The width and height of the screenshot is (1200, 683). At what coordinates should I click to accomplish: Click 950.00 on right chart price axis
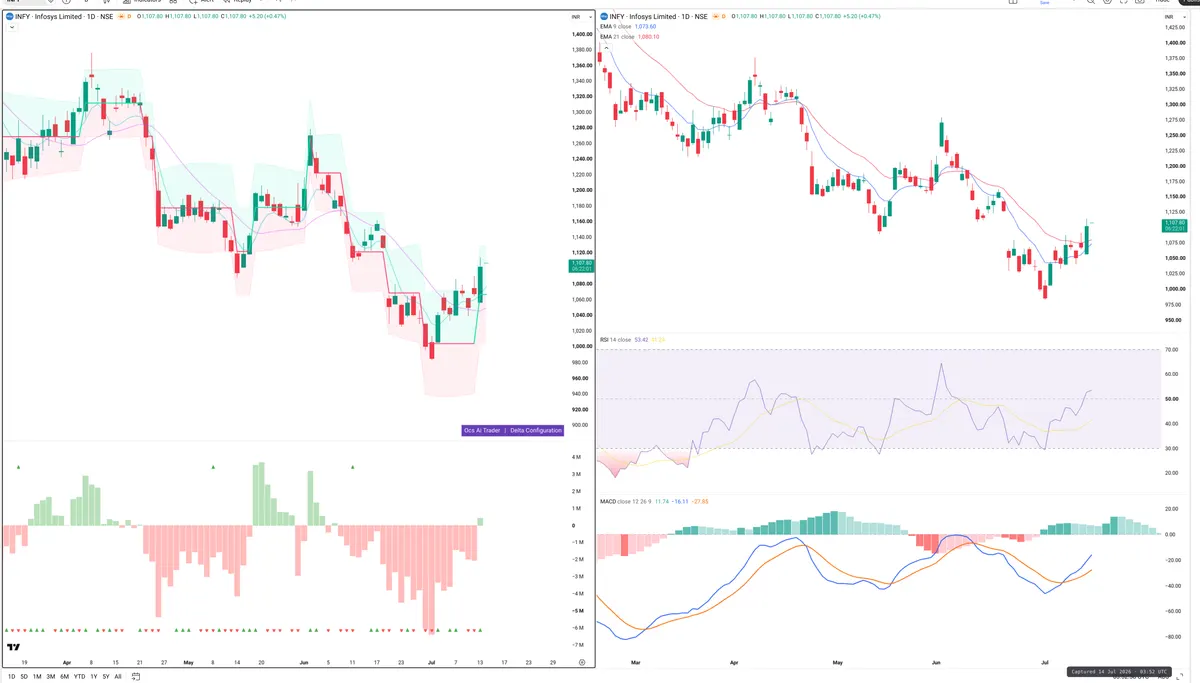point(1174,321)
